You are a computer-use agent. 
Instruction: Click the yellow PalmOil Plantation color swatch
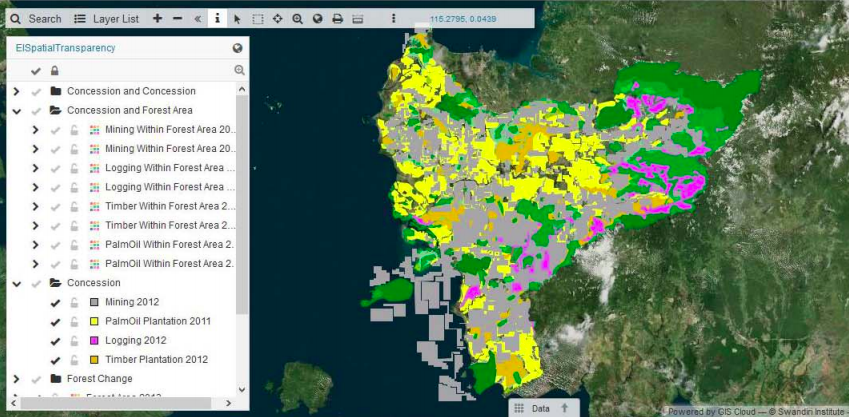94,321
